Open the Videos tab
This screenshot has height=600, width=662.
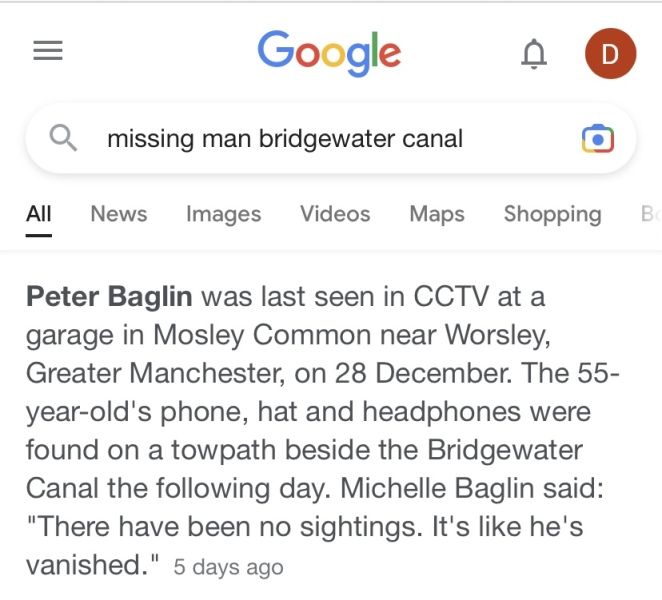click(335, 214)
